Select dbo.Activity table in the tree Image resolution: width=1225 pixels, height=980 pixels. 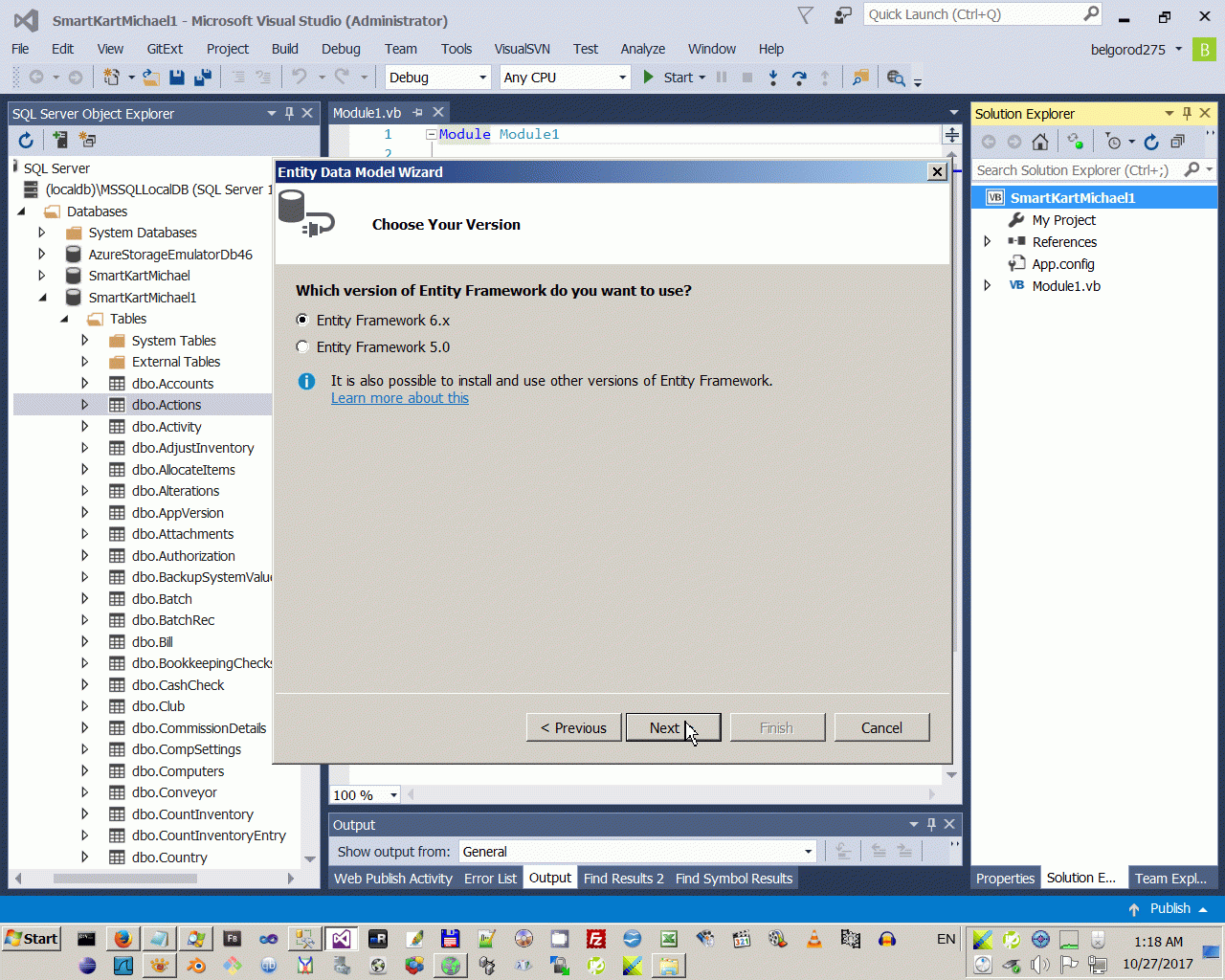coord(167,427)
